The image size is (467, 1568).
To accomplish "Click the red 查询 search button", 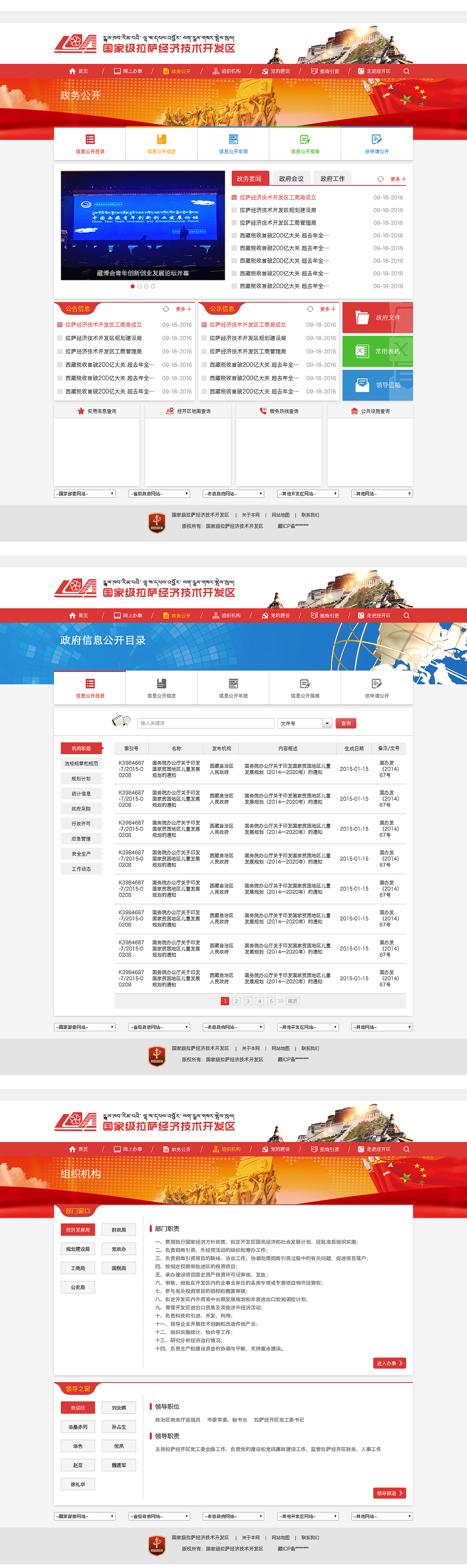I will (346, 723).
